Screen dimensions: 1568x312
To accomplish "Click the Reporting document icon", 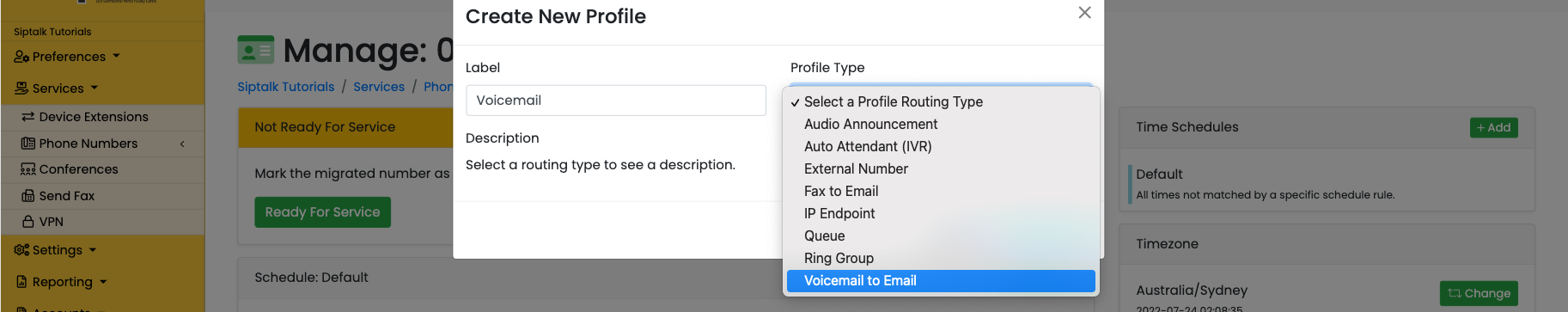I will 21,282.
